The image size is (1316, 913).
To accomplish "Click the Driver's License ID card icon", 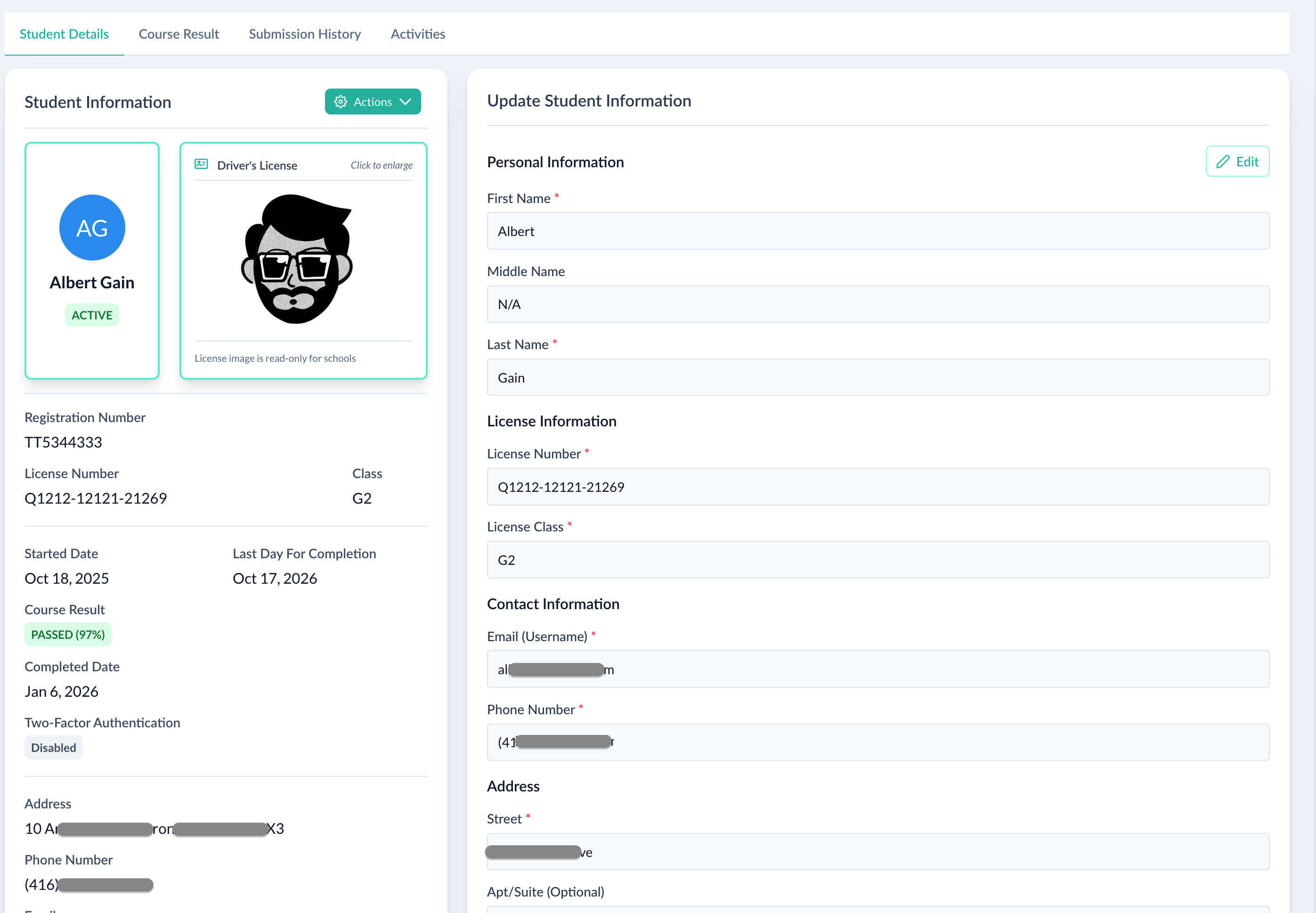I will pos(201,165).
